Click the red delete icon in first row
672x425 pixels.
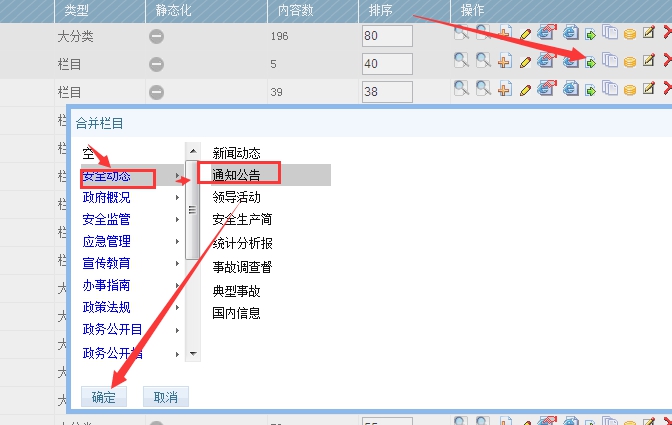[x=667, y=35]
